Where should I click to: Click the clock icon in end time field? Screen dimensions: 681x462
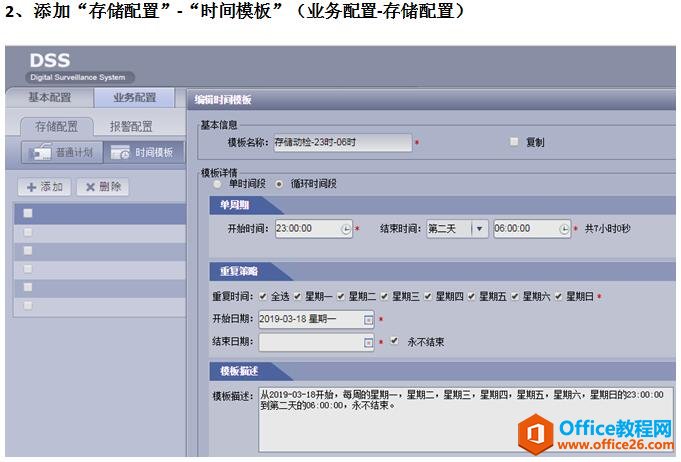[x=564, y=229]
